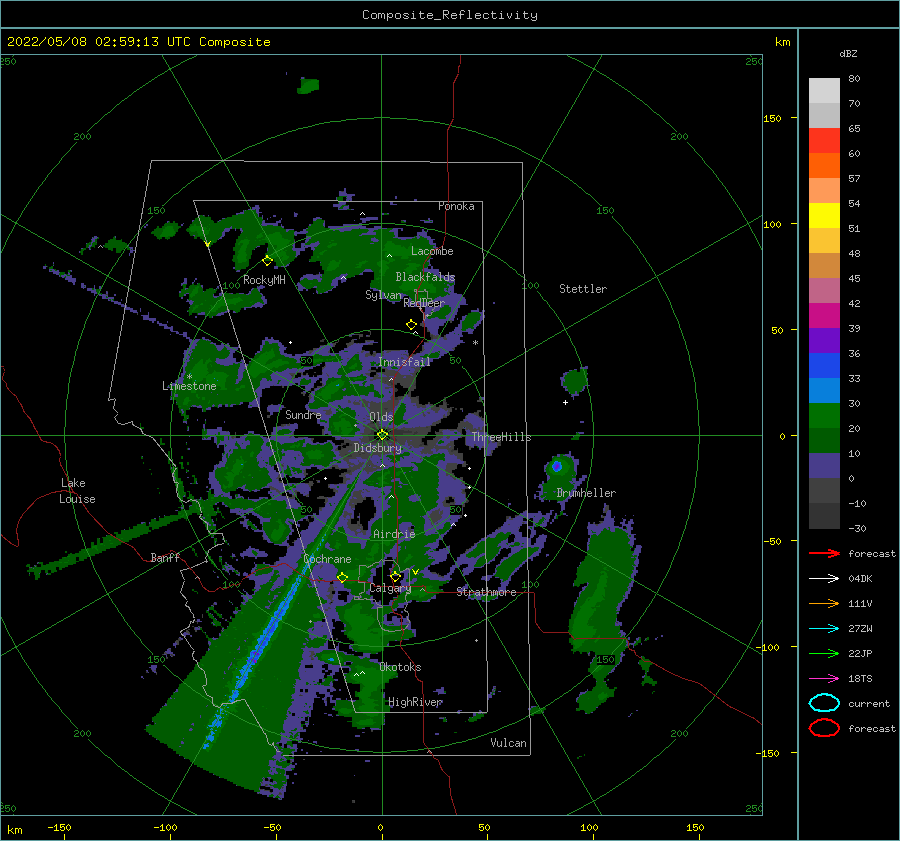Click the HighRiver label
The height and width of the screenshot is (841, 900).
tap(415, 702)
